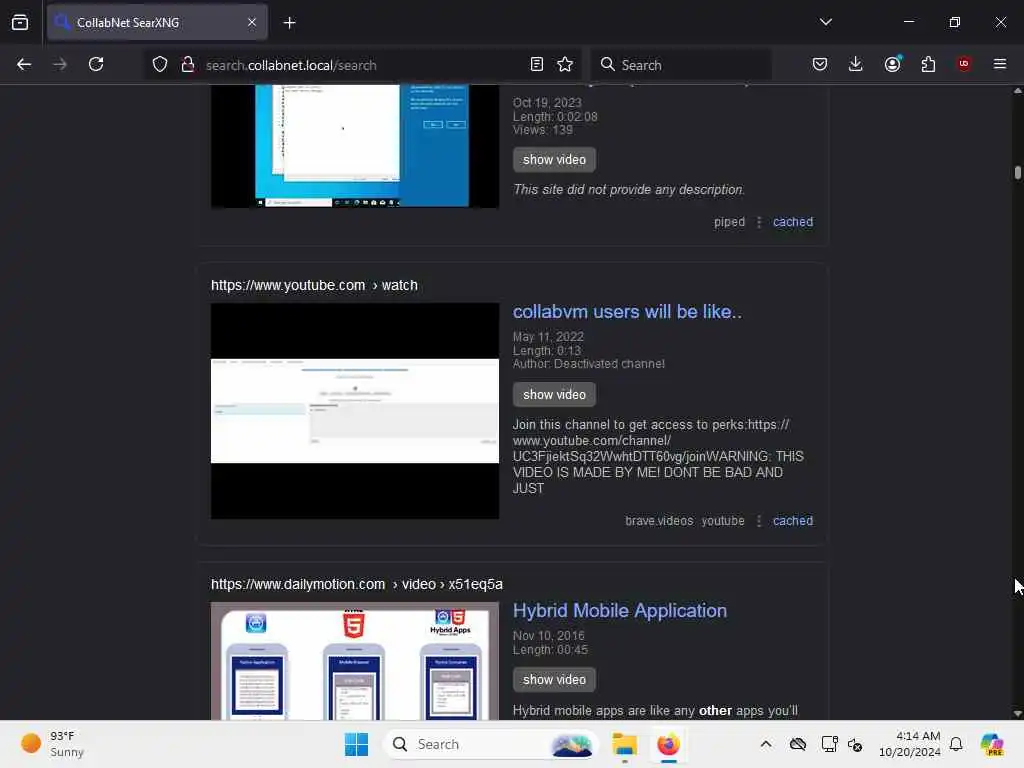Open youtube result options dots menu

click(759, 520)
